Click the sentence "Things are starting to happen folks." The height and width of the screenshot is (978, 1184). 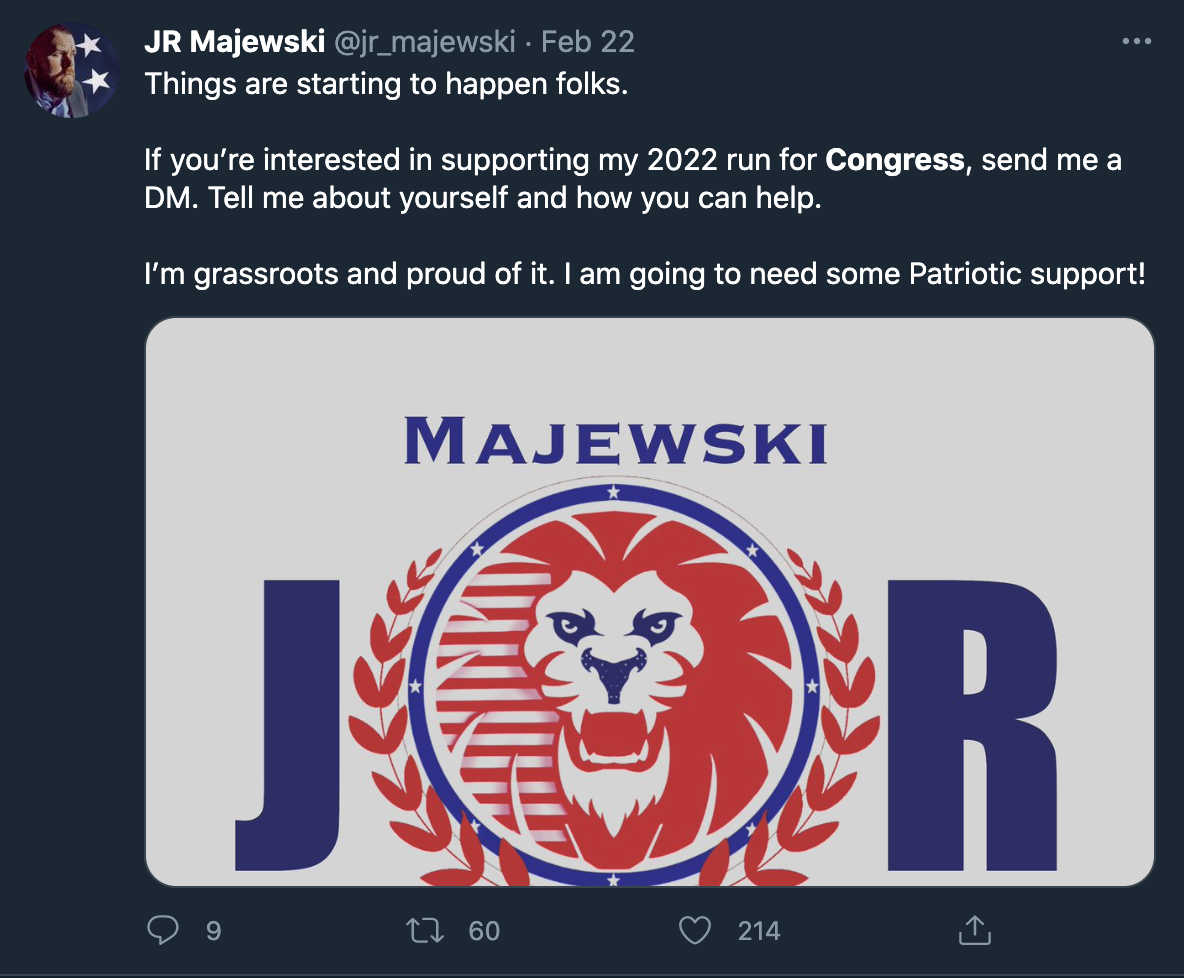386,83
